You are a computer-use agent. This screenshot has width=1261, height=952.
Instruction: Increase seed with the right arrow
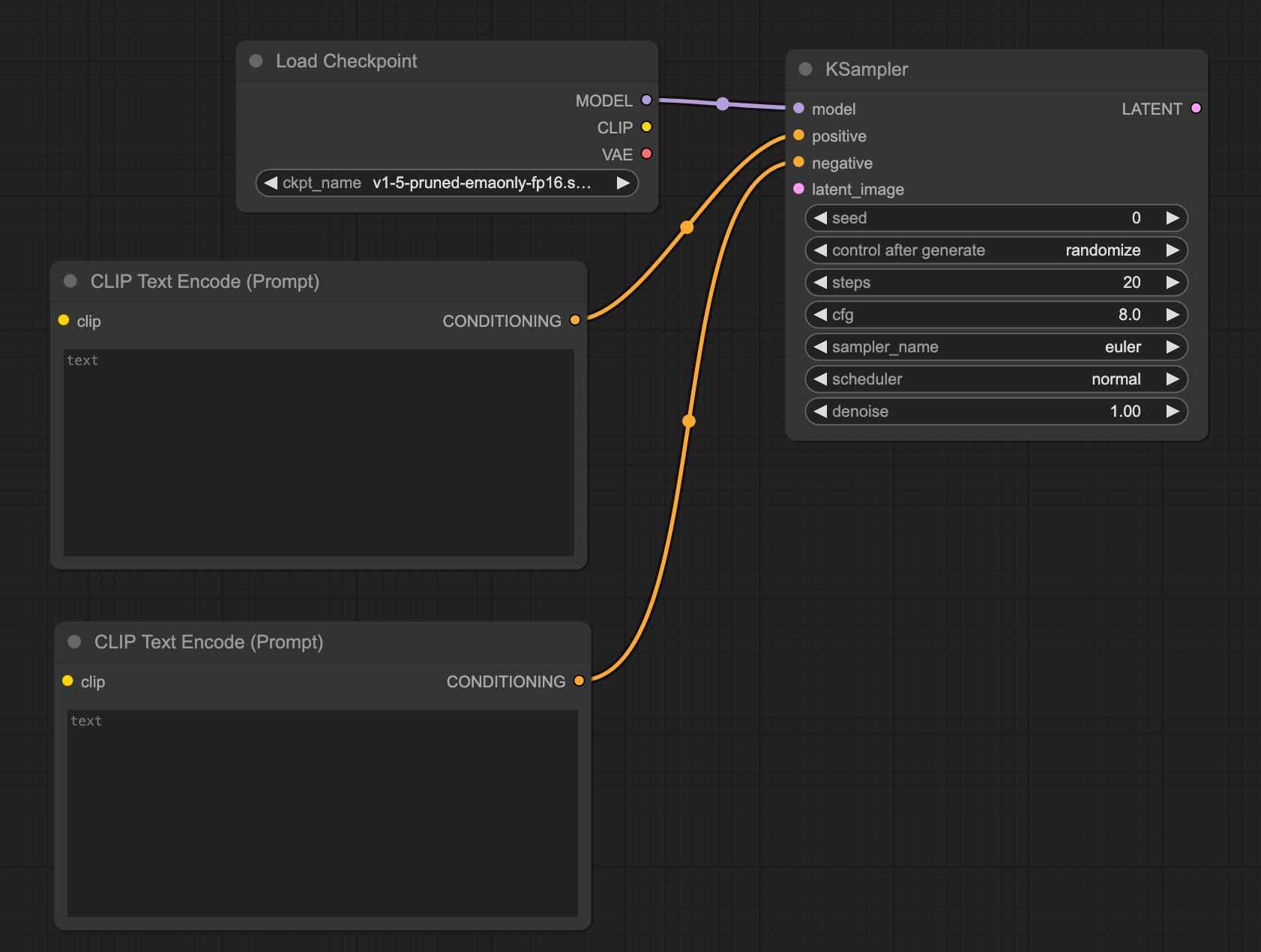1173,218
